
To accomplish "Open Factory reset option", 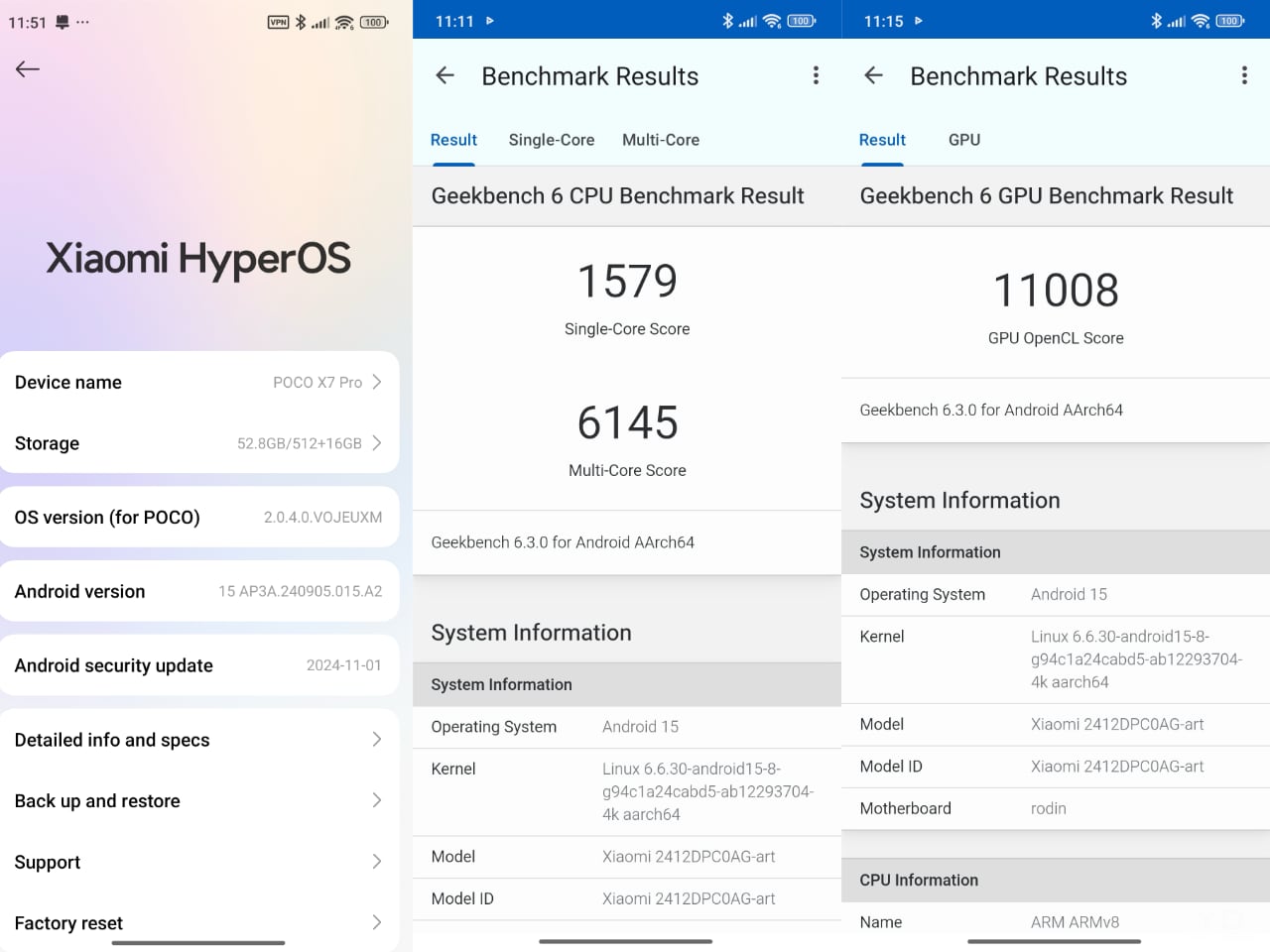I will 198,923.
